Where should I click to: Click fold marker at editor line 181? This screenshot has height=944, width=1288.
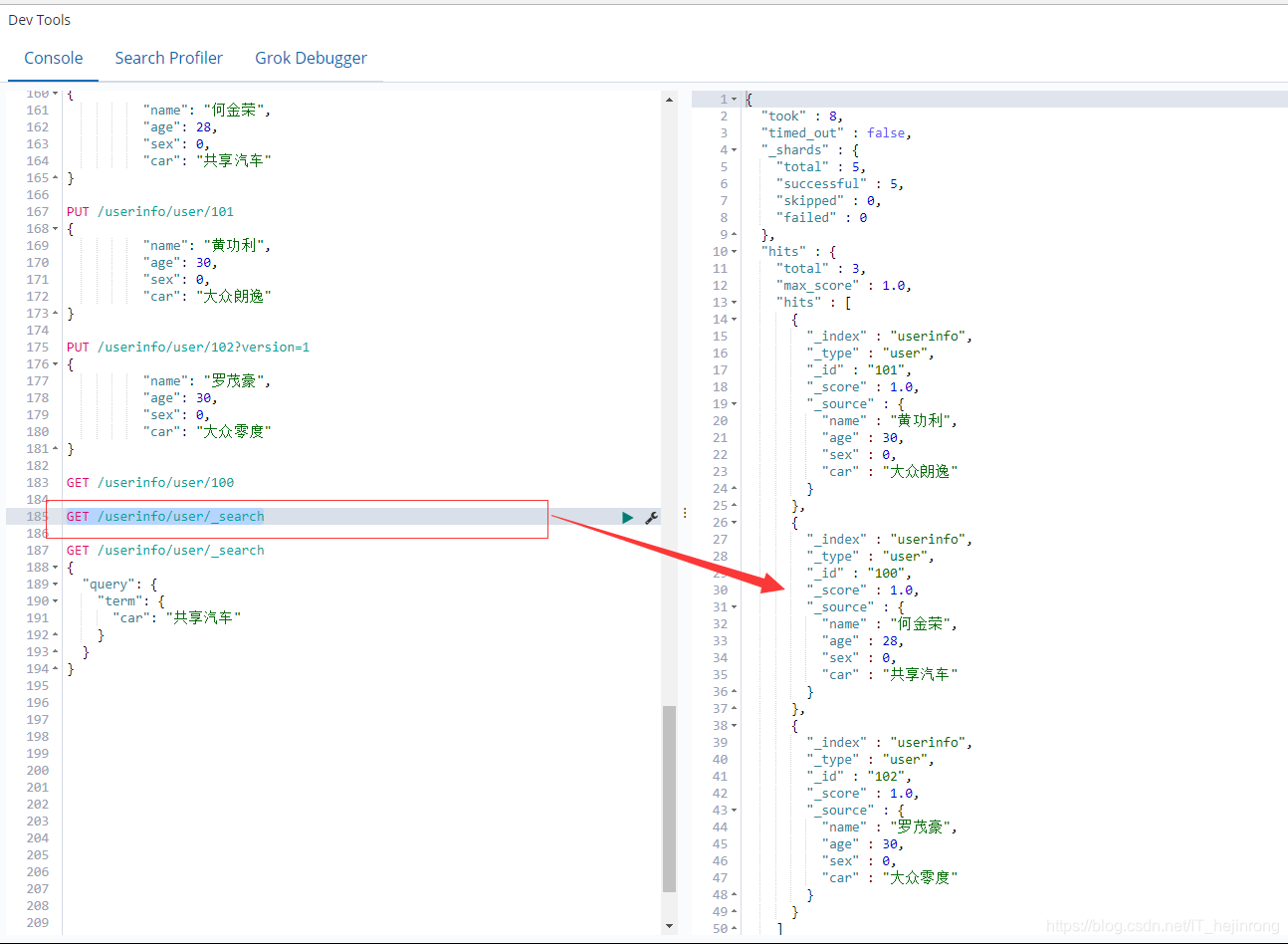pyautogui.click(x=56, y=449)
